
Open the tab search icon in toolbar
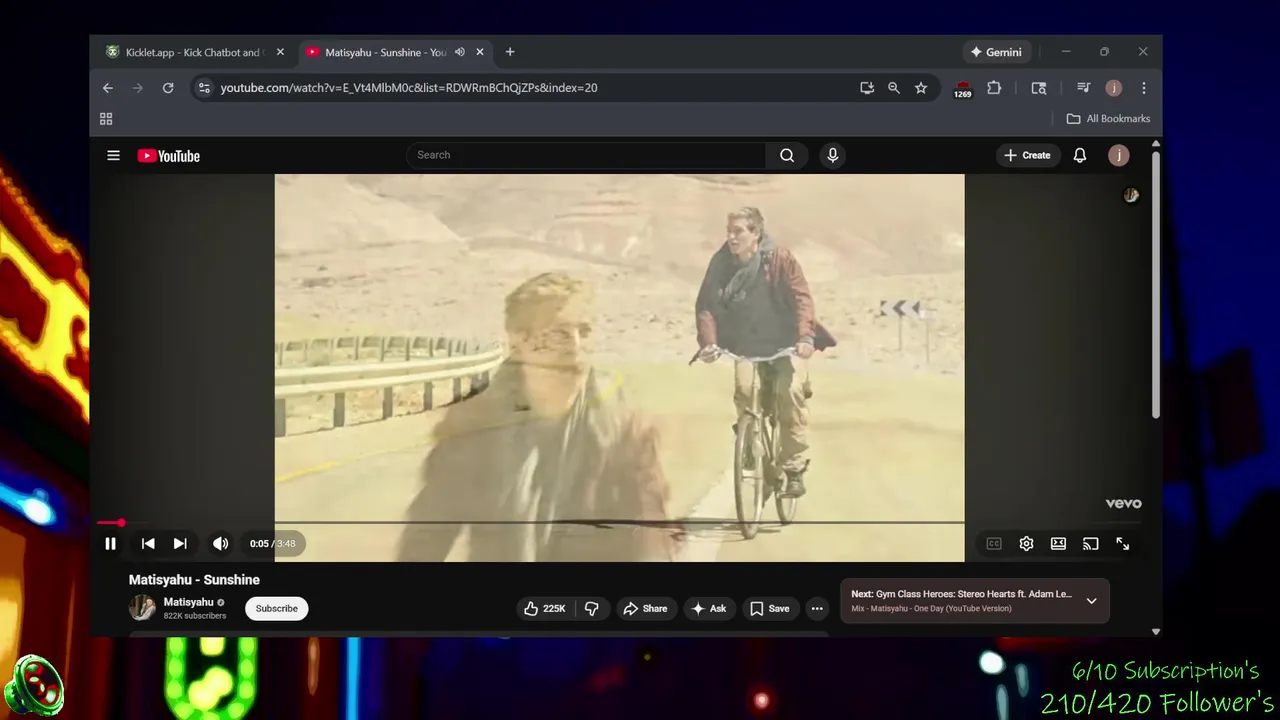[x=1039, y=88]
